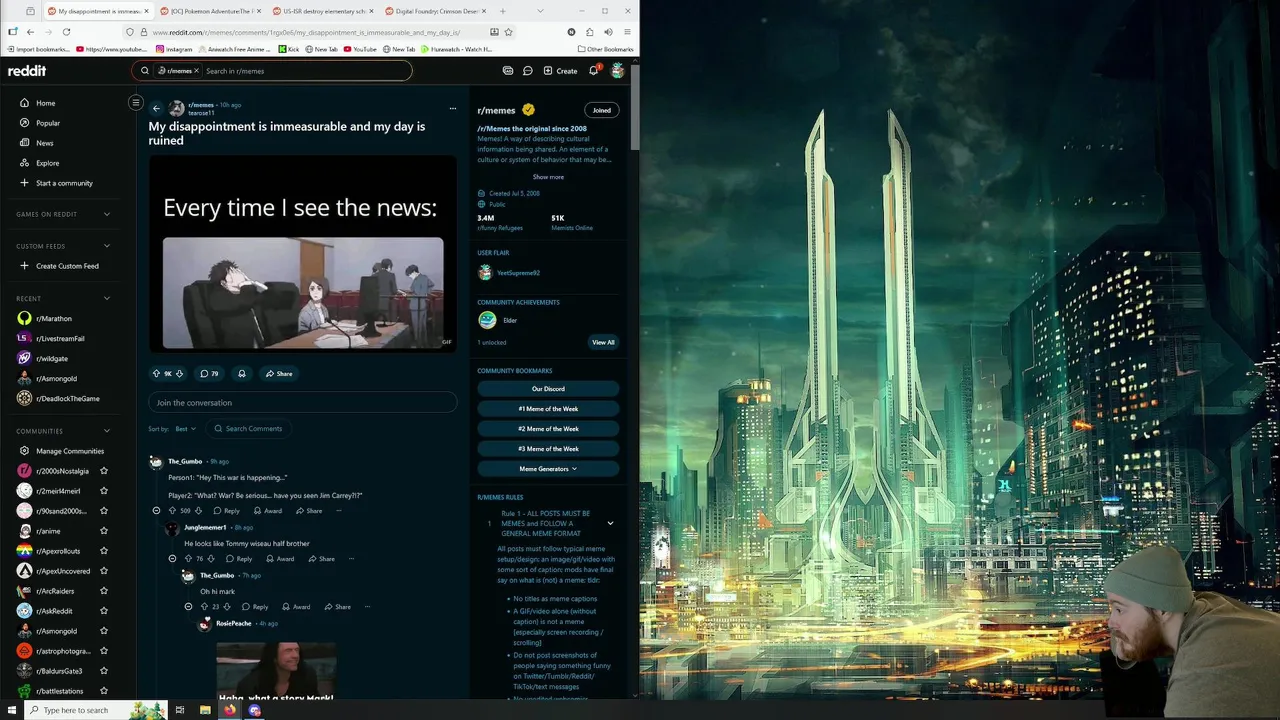The image size is (1280, 720).
Task: Open more options on Junglememer1's comment
Action: 351,558
